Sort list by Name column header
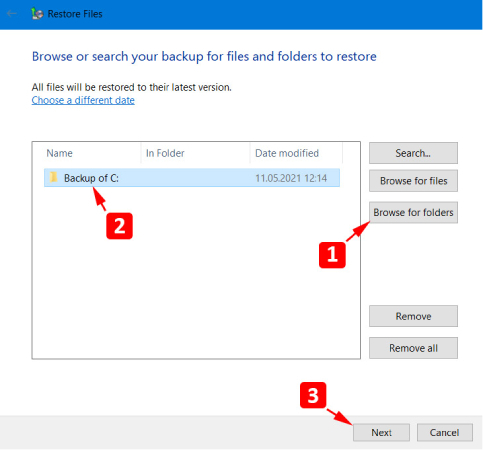 [59, 153]
